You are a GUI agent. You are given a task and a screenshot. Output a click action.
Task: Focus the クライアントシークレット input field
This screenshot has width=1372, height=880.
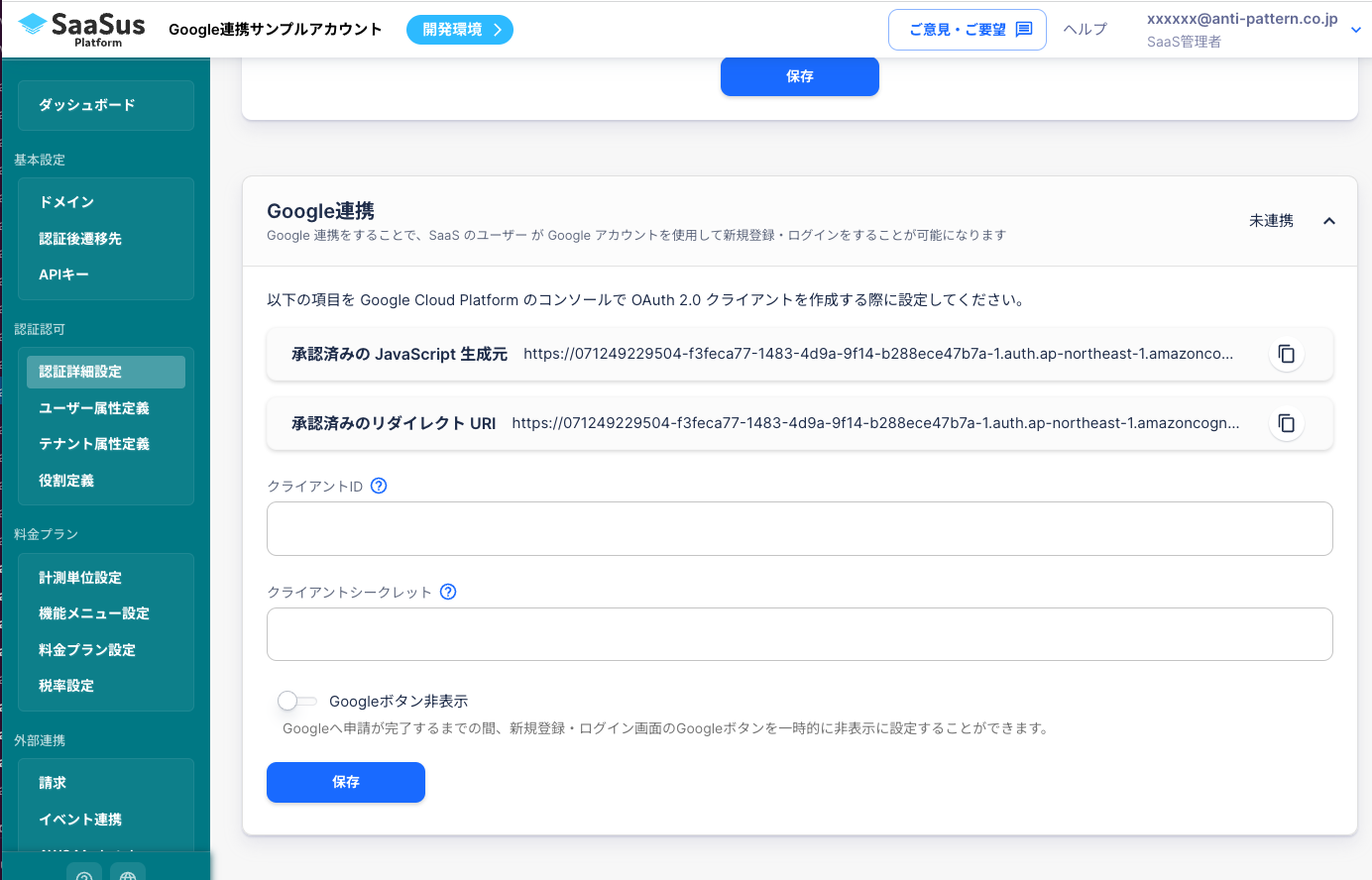800,634
